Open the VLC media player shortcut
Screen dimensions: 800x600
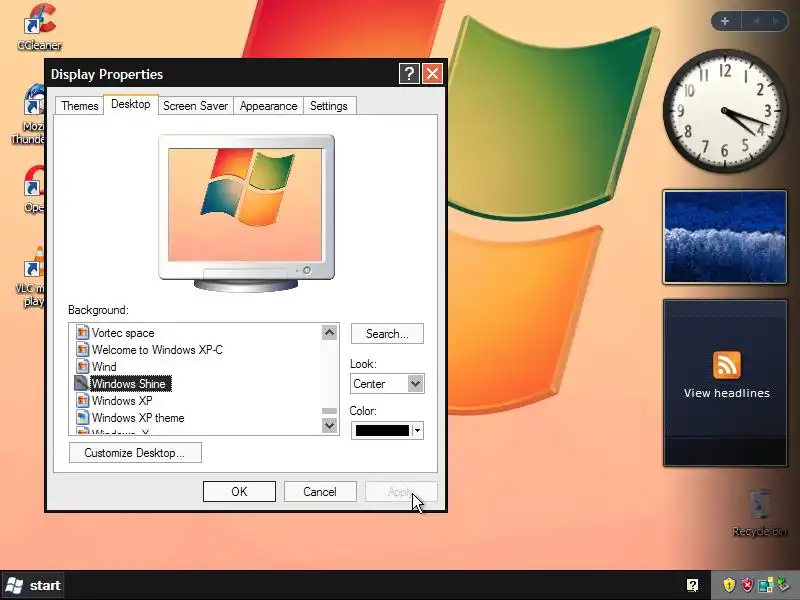click(32, 278)
